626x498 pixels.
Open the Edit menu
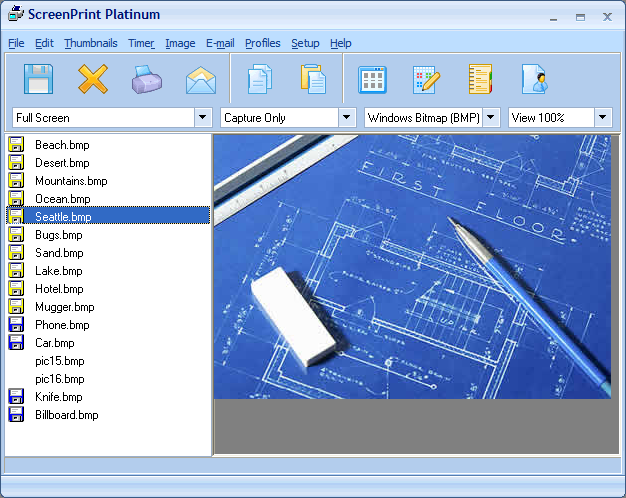point(44,43)
